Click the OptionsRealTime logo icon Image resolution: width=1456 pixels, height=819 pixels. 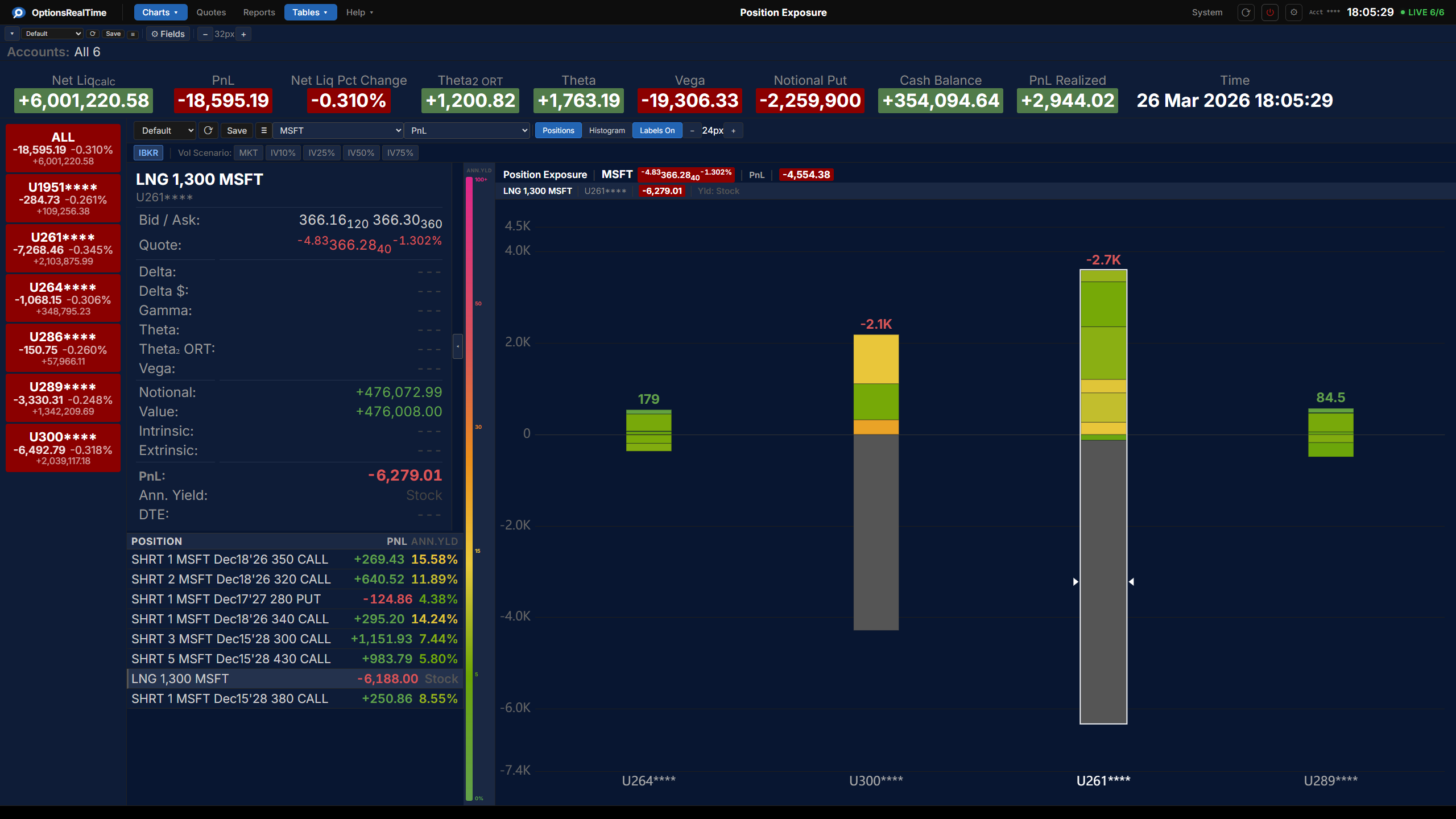click(x=18, y=13)
